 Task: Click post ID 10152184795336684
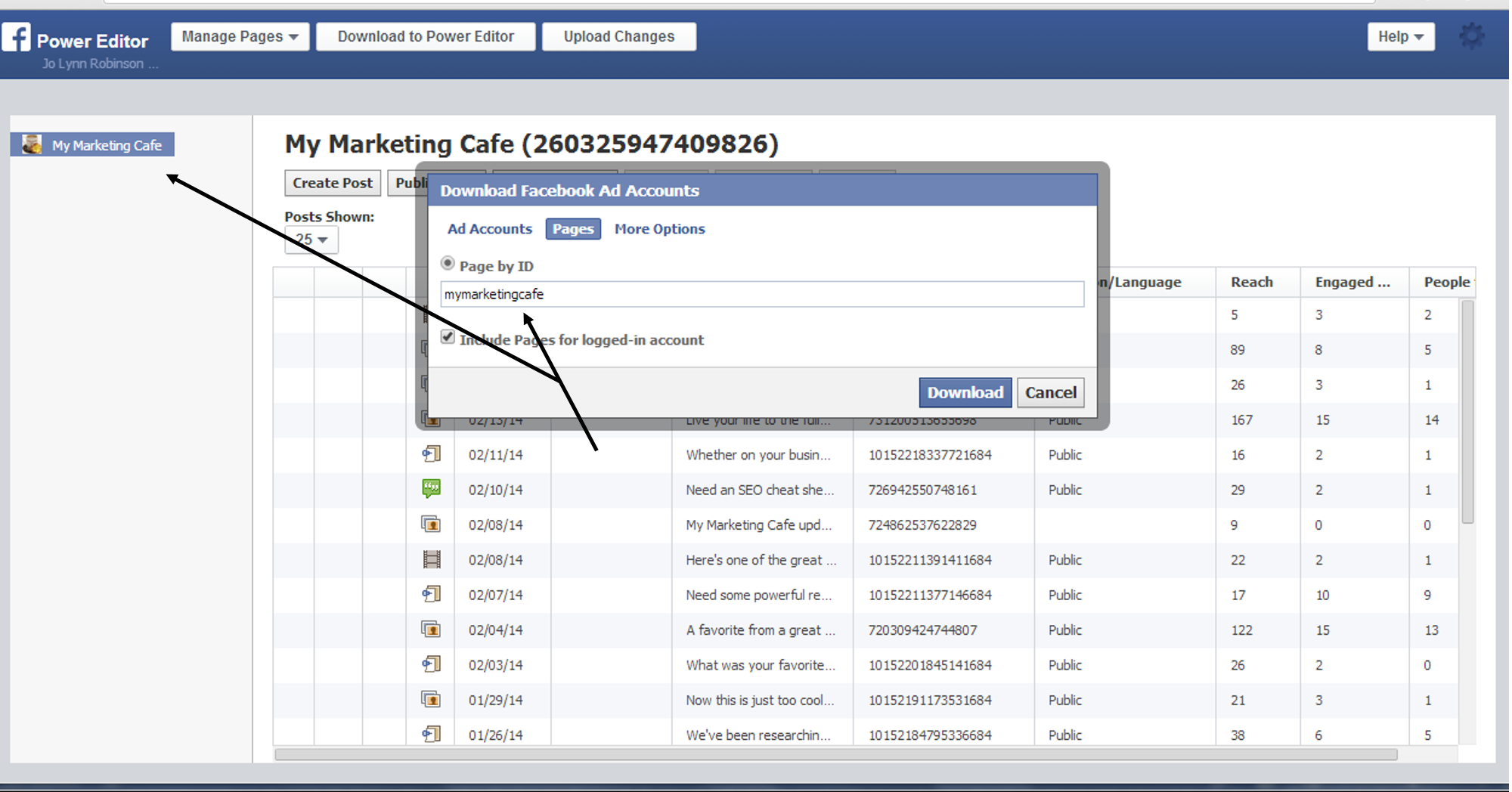pos(930,735)
